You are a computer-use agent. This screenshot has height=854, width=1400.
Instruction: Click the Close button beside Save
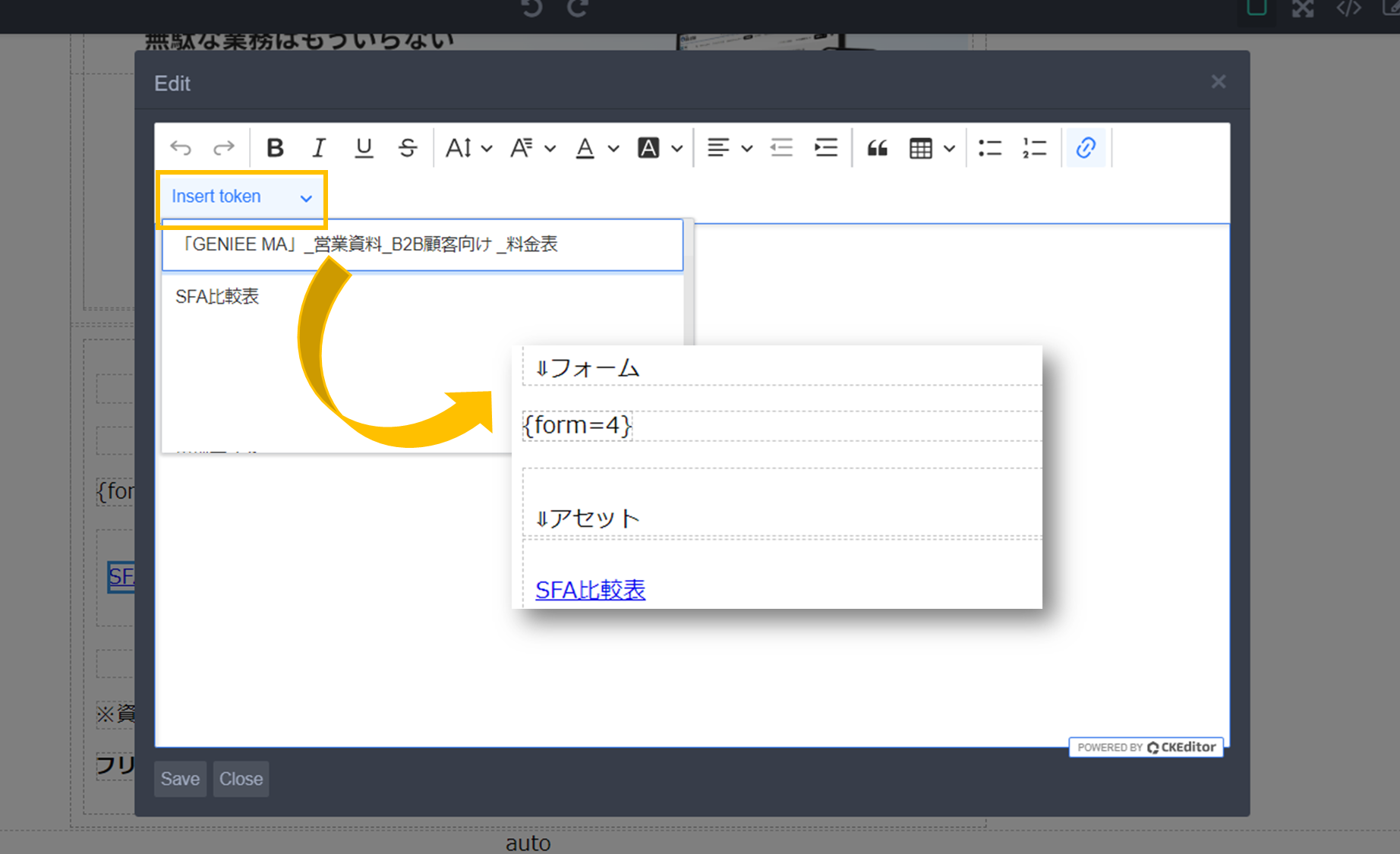coord(241,779)
